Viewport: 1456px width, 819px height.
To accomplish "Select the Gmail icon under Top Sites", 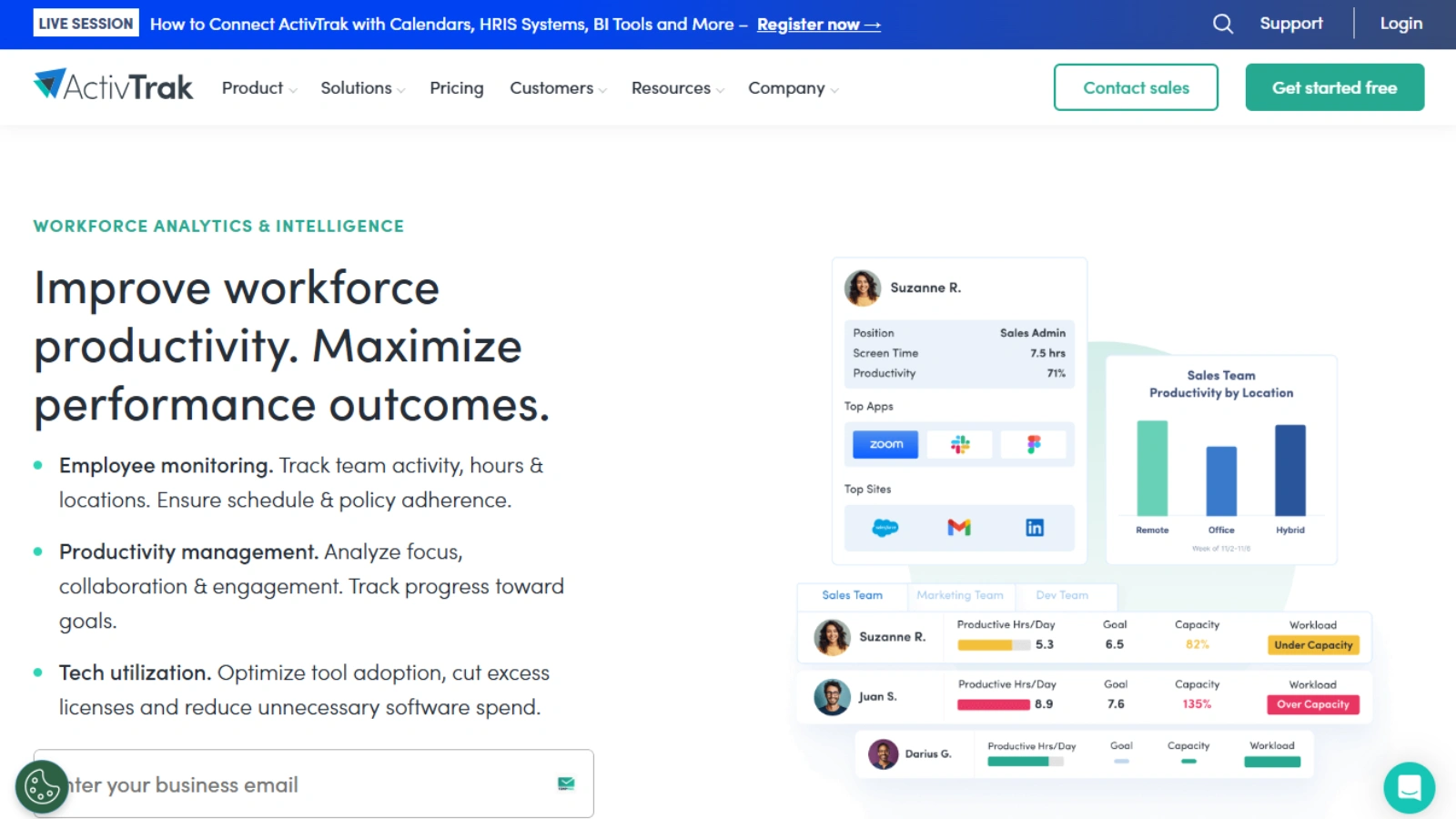I will tap(959, 527).
